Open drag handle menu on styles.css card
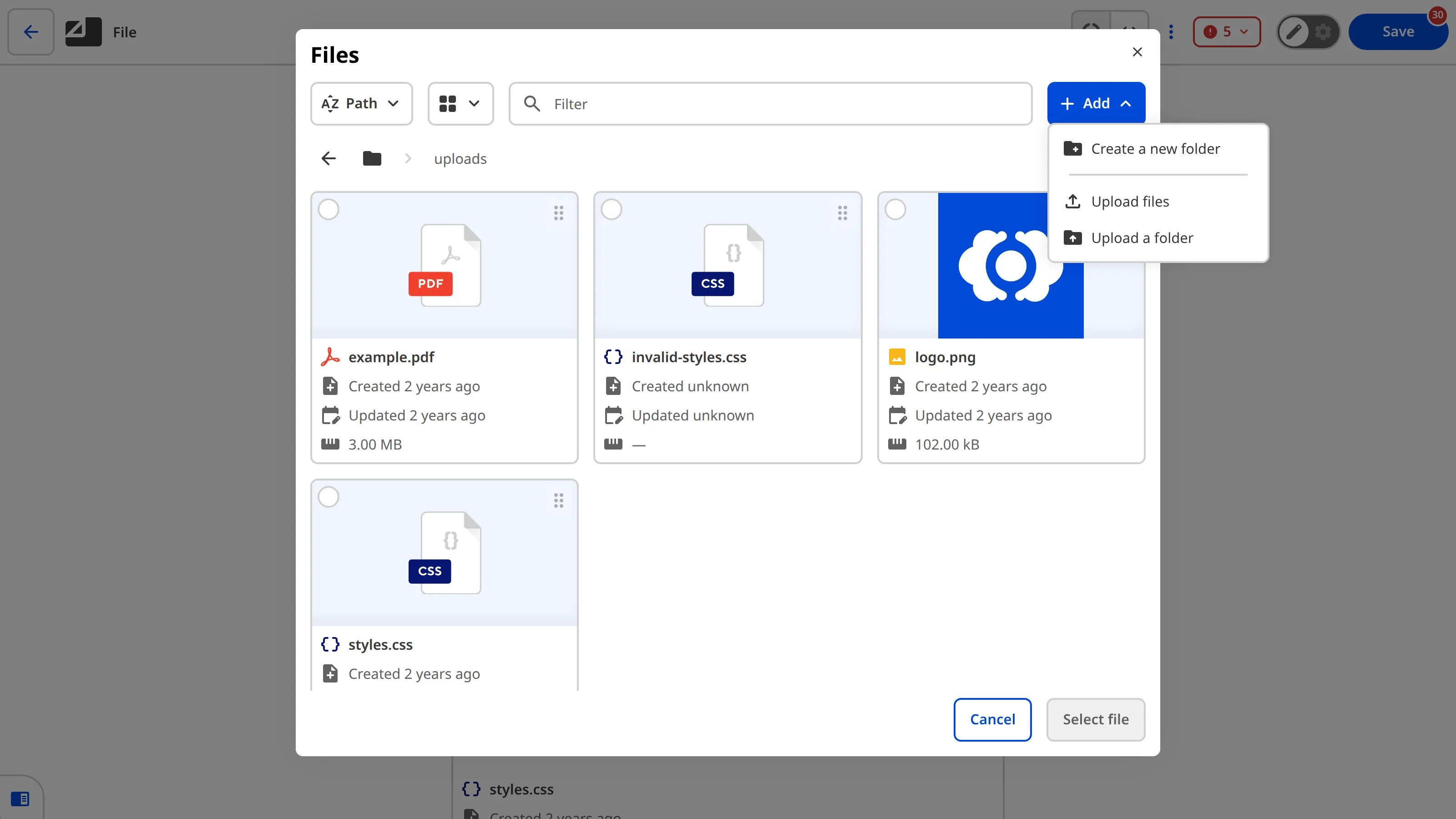This screenshot has width=1456, height=819. click(x=558, y=500)
